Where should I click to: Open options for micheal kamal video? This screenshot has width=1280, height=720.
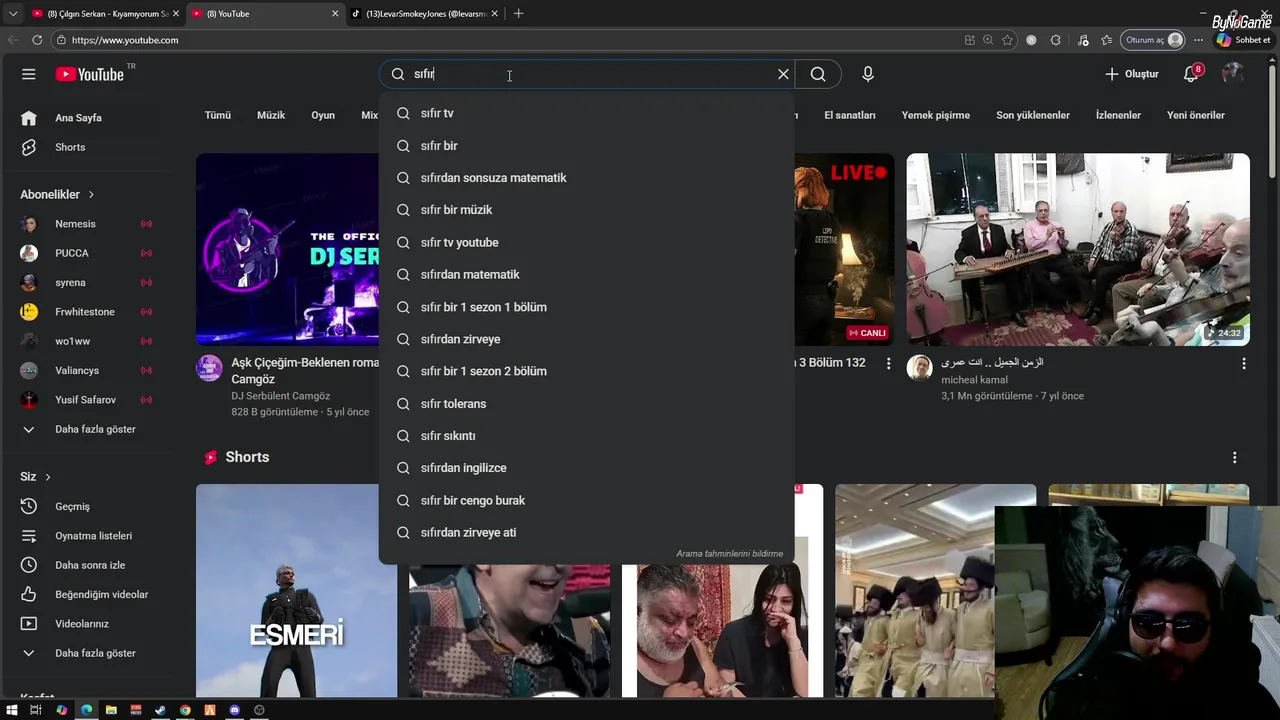coord(1244,364)
